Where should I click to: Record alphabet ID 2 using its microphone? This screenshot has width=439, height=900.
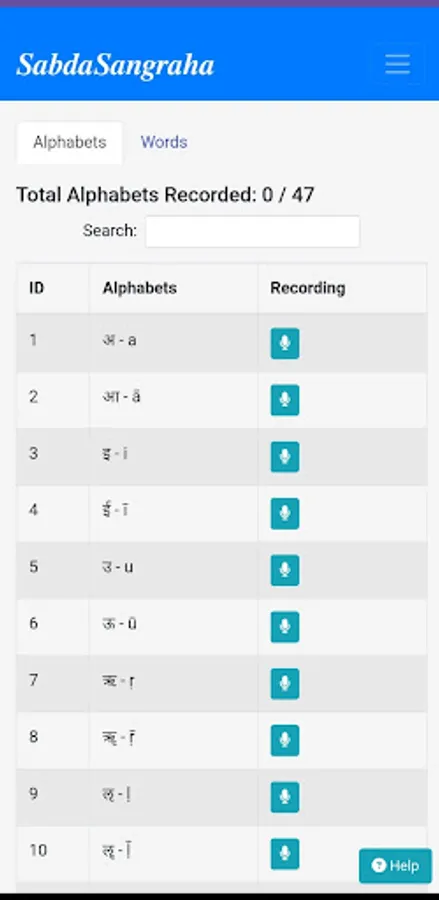(x=285, y=400)
